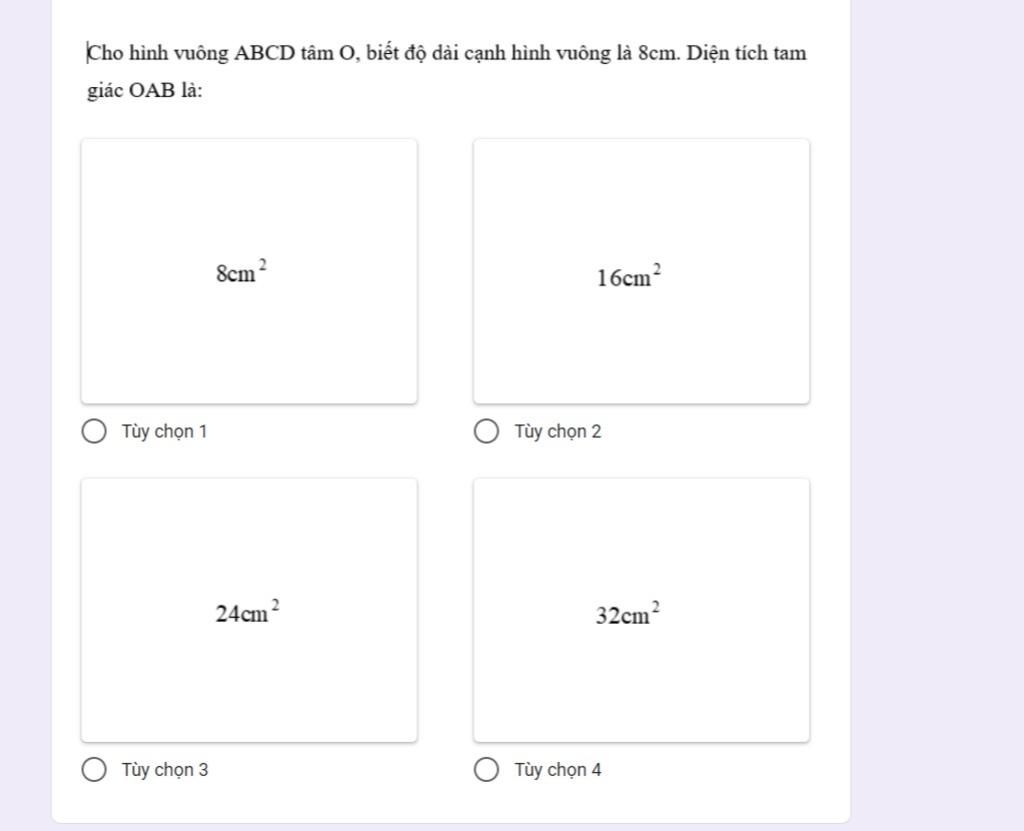Select the Tùy chọn 1 radio button
Viewport: 1024px width, 831px height.
[94, 432]
